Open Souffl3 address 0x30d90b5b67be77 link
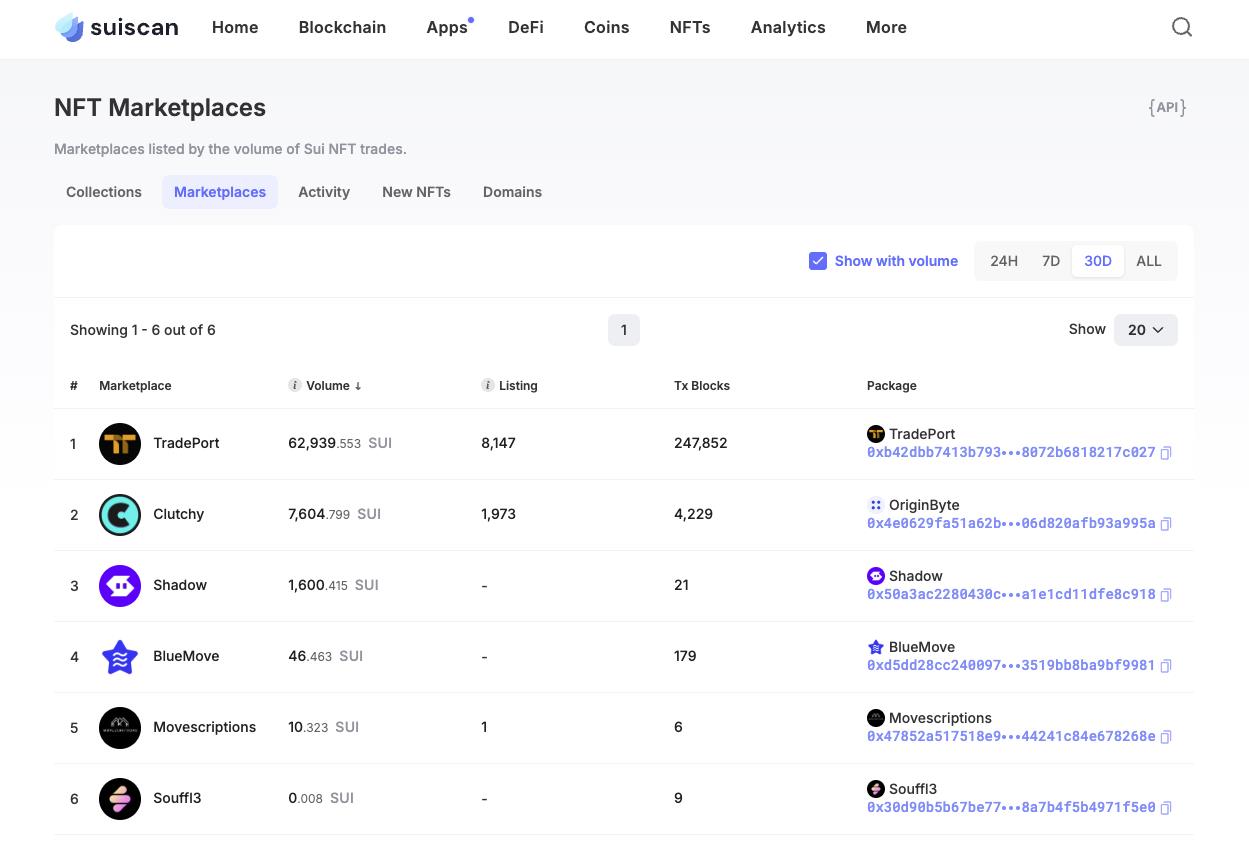The width and height of the screenshot is (1249, 857). pos(1011,808)
